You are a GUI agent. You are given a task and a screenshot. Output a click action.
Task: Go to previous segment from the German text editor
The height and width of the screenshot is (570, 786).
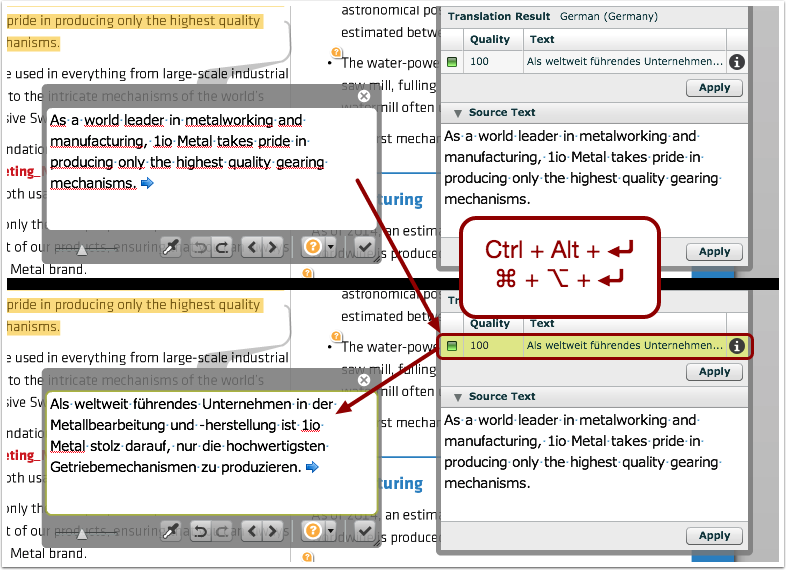(252, 531)
